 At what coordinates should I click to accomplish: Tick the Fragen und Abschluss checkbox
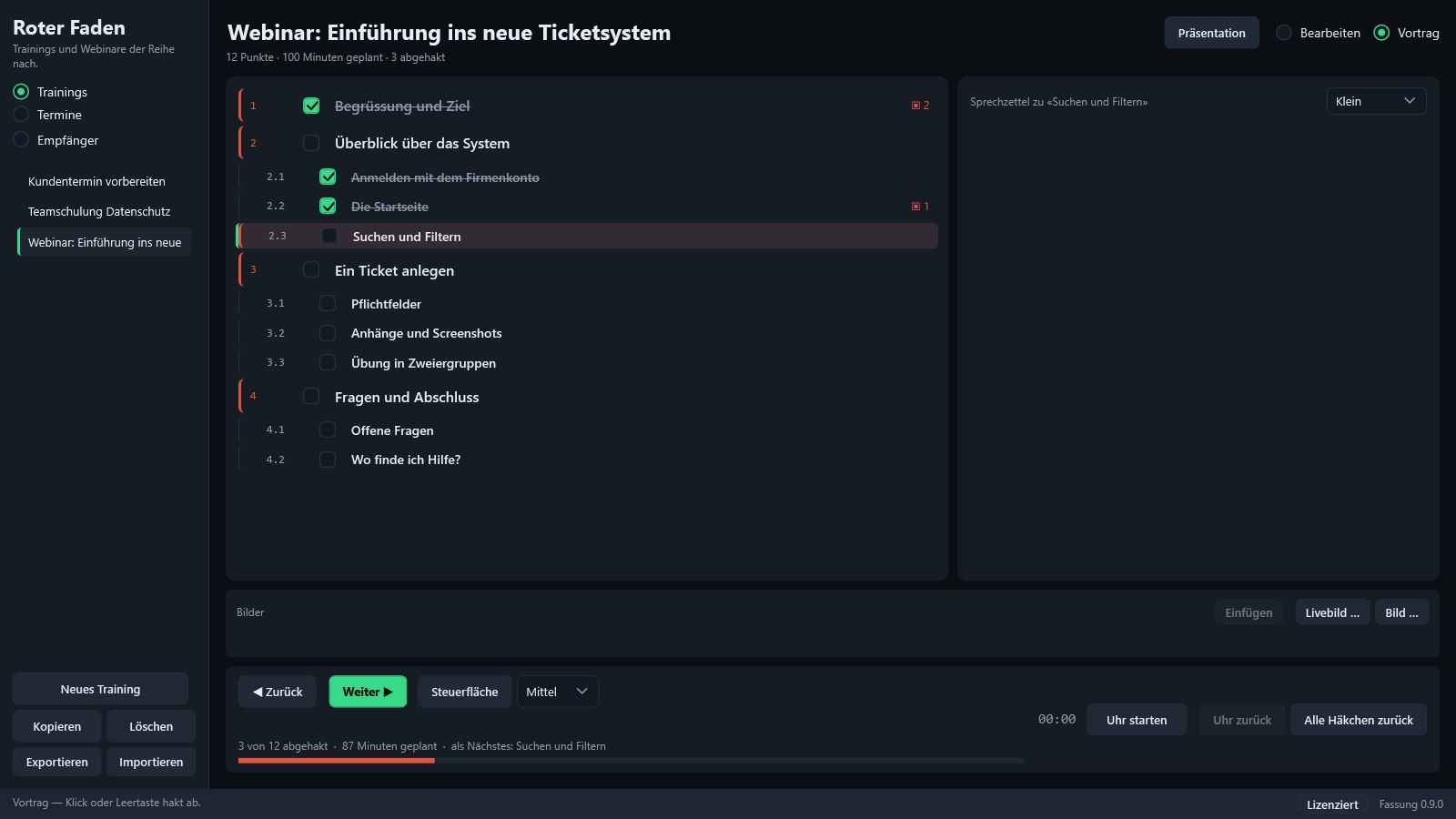coord(311,396)
